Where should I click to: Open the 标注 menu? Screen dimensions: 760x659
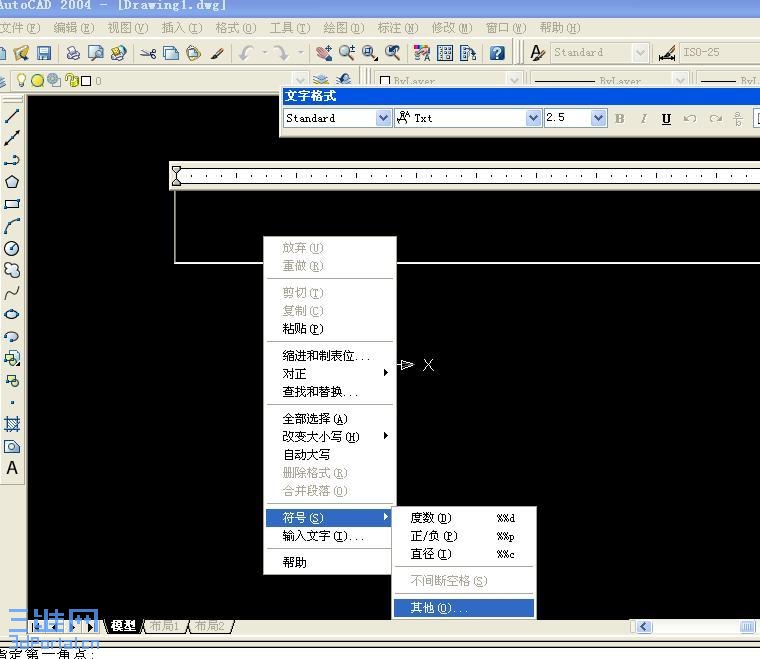click(x=397, y=28)
